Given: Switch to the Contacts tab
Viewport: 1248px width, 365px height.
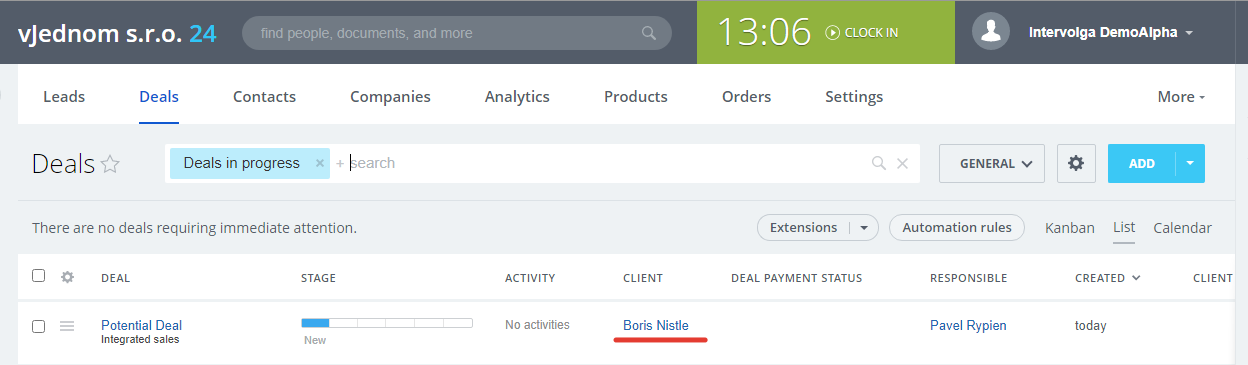Looking at the screenshot, I should [264, 97].
